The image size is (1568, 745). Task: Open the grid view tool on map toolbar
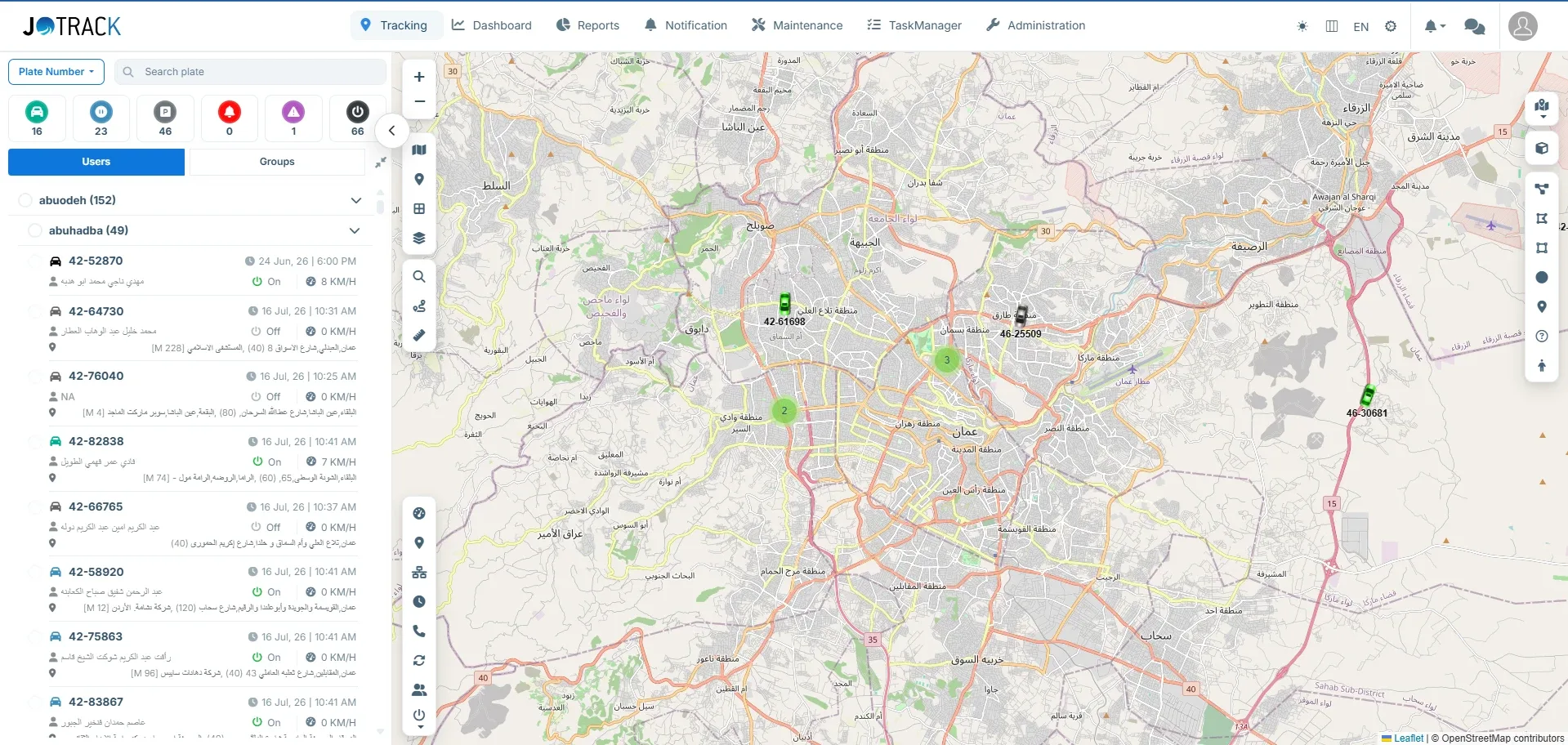pyautogui.click(x=419, y=209)
